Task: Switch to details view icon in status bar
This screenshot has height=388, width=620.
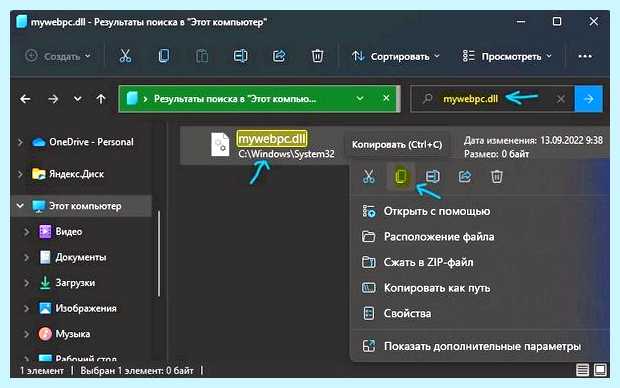Action: click(582, 370)
